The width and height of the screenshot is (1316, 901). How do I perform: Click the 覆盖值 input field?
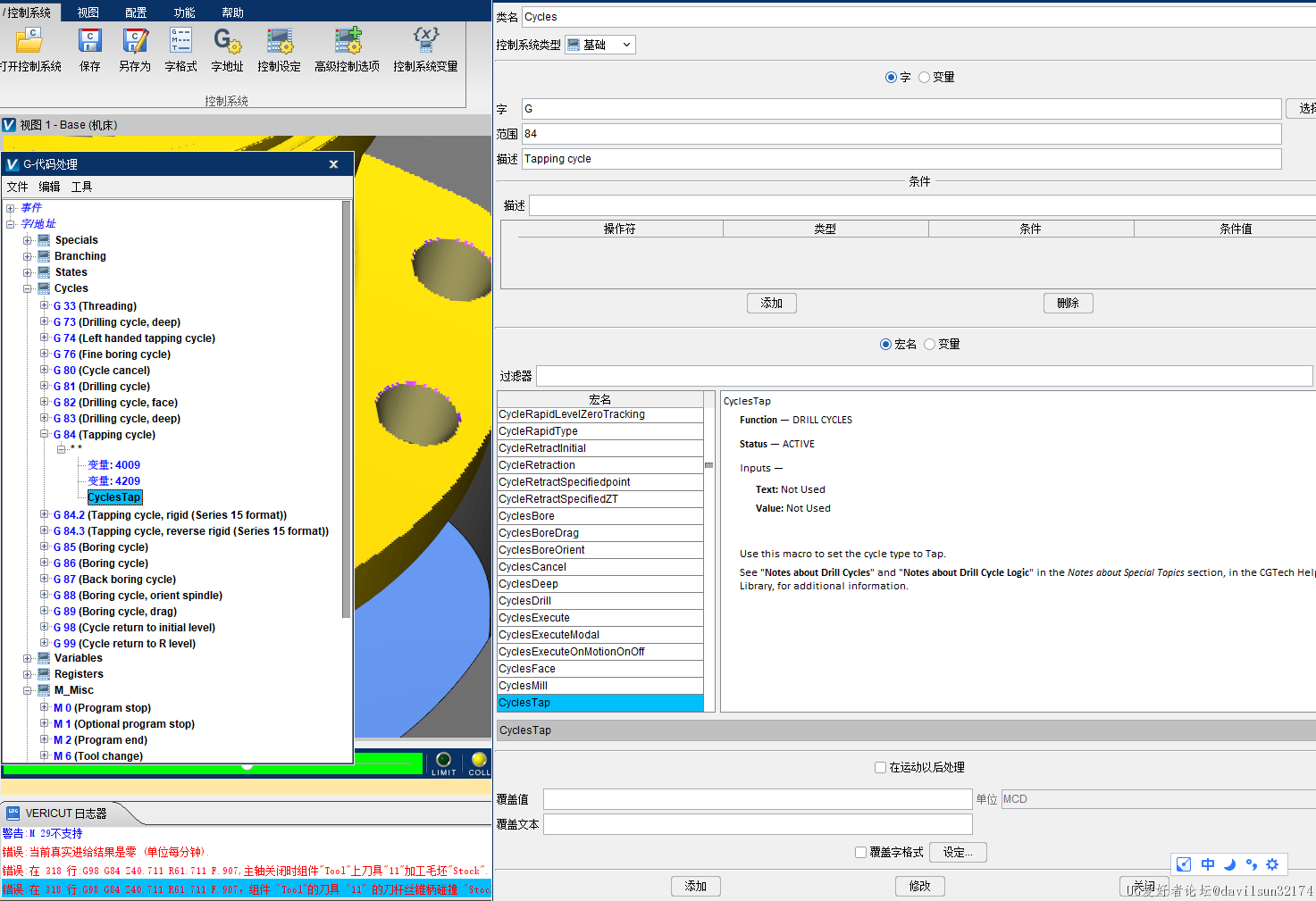click(x=758, y=799)
